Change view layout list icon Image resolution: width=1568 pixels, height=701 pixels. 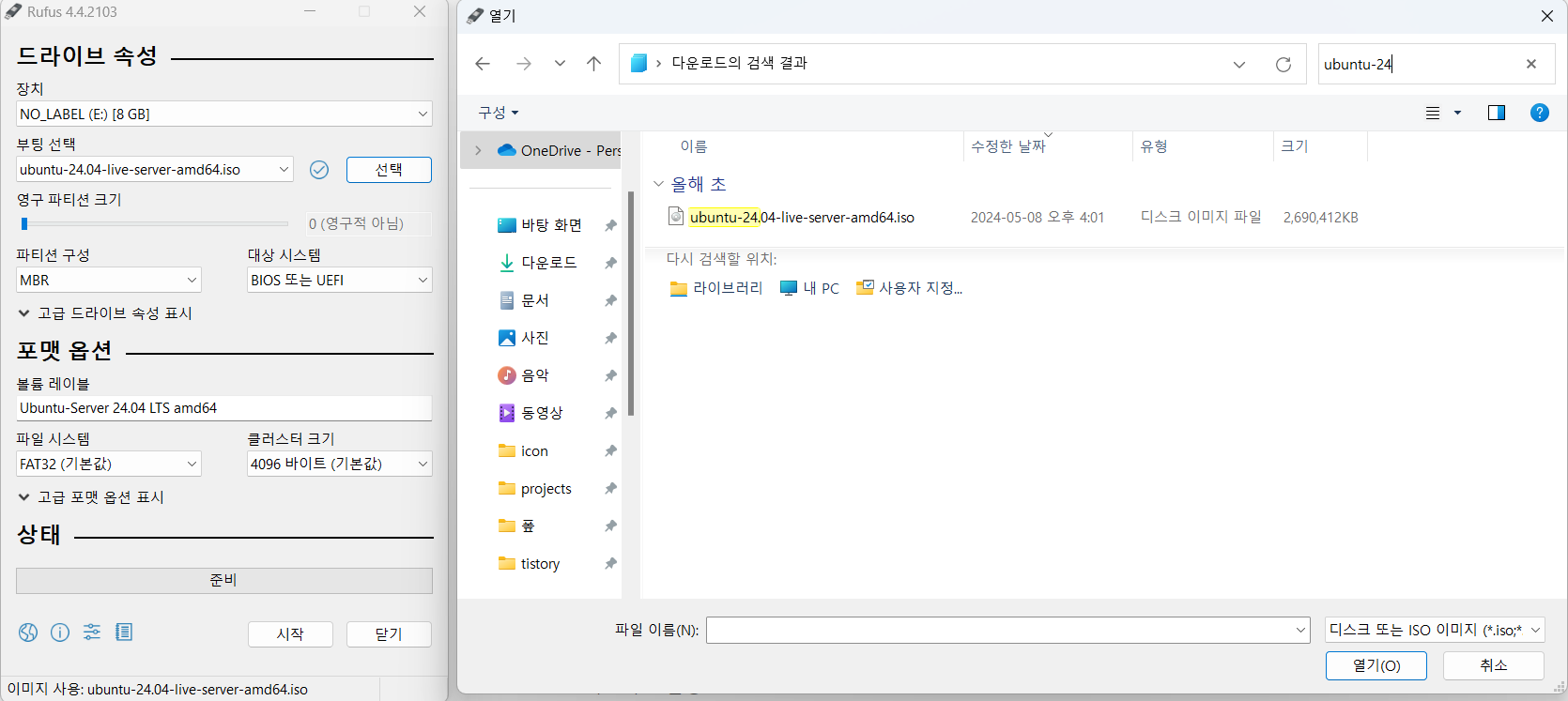coord(1433,113)
